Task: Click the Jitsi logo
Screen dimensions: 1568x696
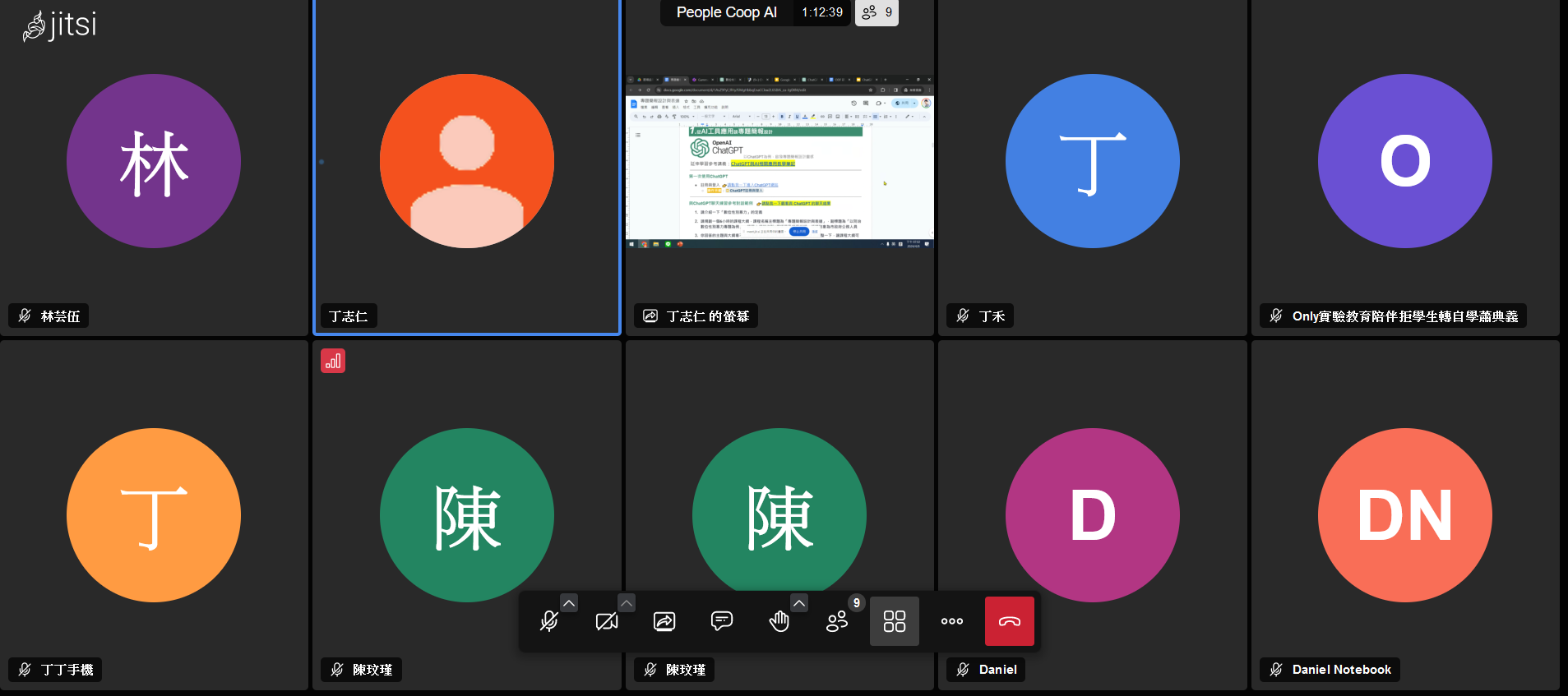Action: [x=60, y=25]
